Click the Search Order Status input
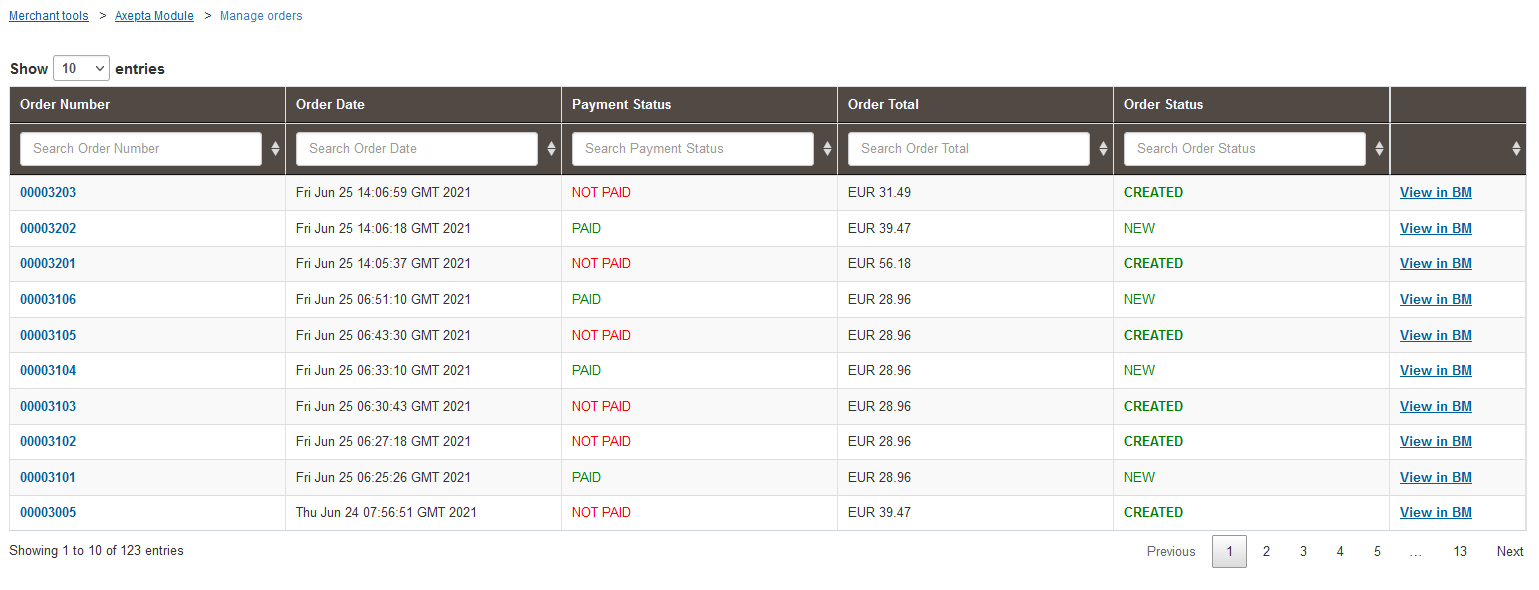 click(x=1245, y=149)
